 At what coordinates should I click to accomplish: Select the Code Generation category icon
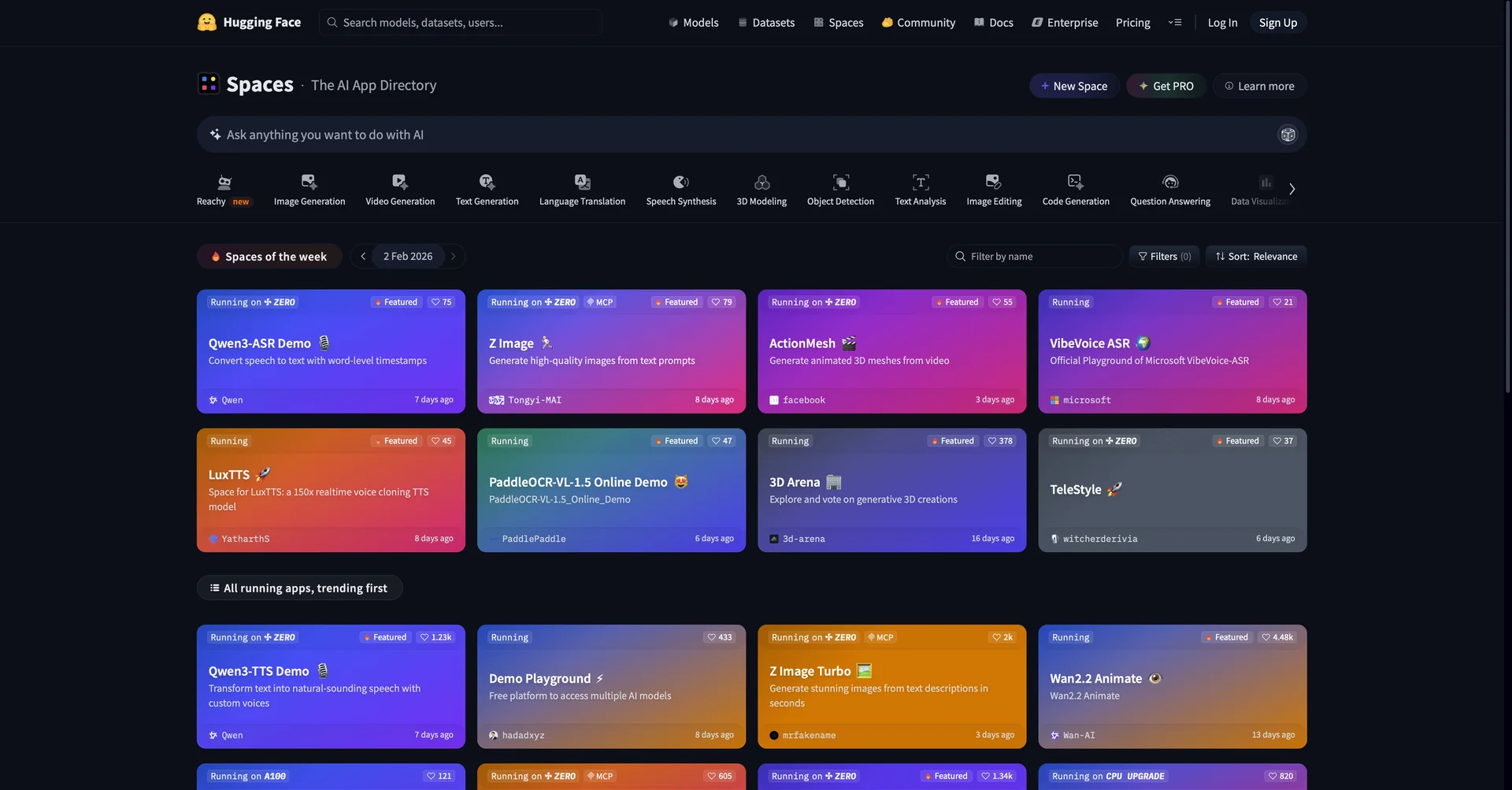tap(1076, 182)
